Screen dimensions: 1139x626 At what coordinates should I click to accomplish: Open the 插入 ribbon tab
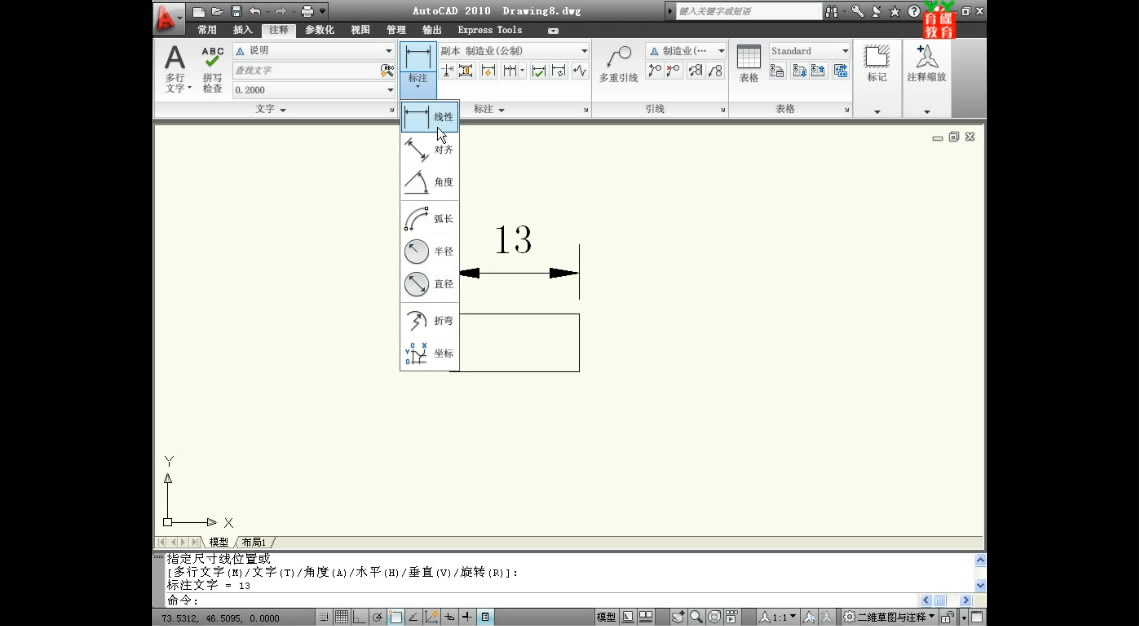(x=243, y=30)
